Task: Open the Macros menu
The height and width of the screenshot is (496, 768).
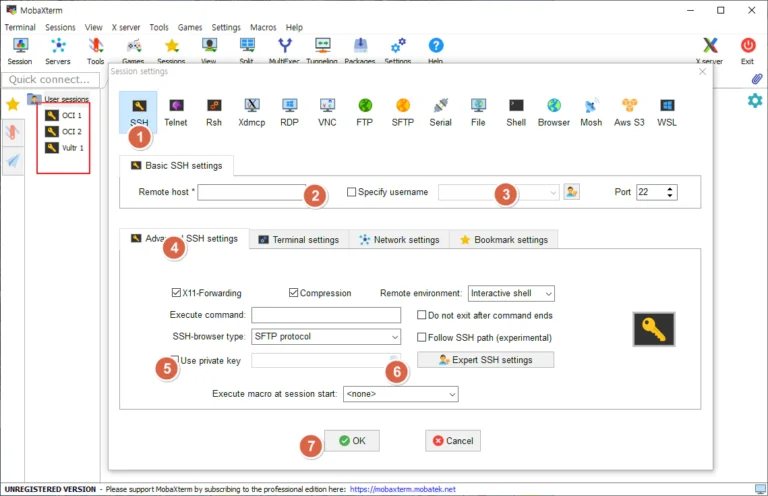Action: pos(263,27)
